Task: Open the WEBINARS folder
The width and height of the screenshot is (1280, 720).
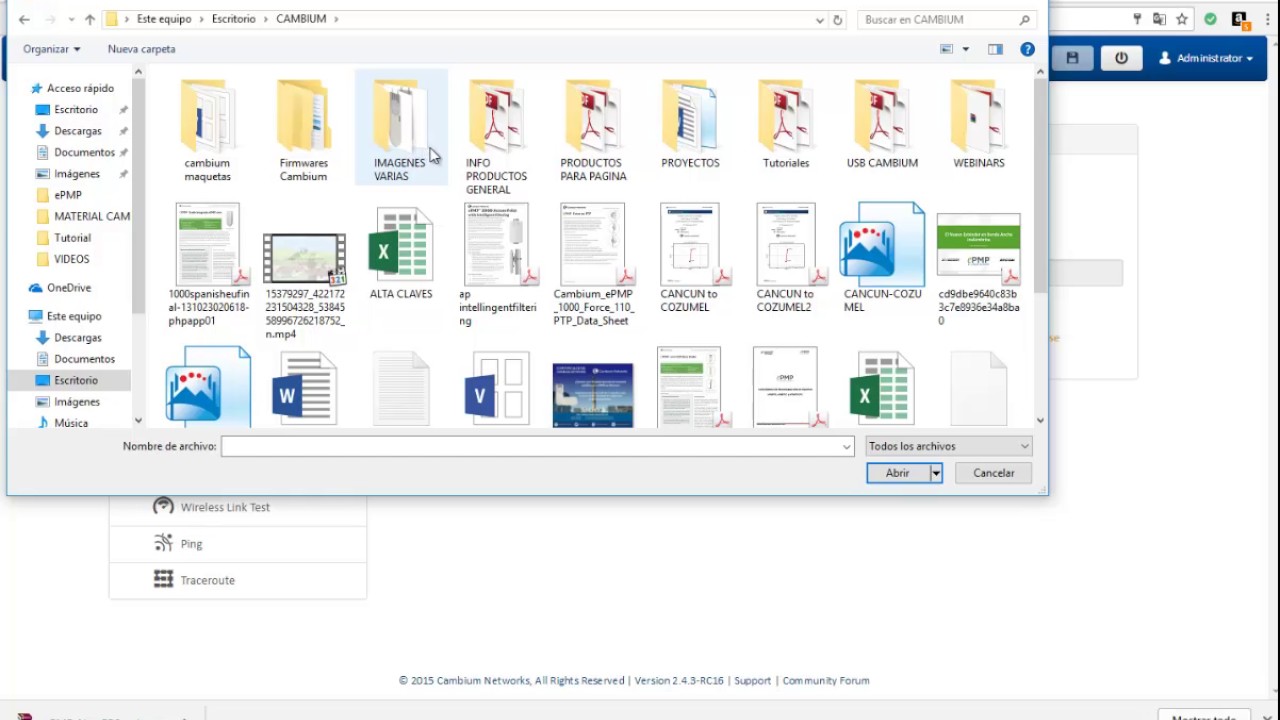Action: coord(978,123)
